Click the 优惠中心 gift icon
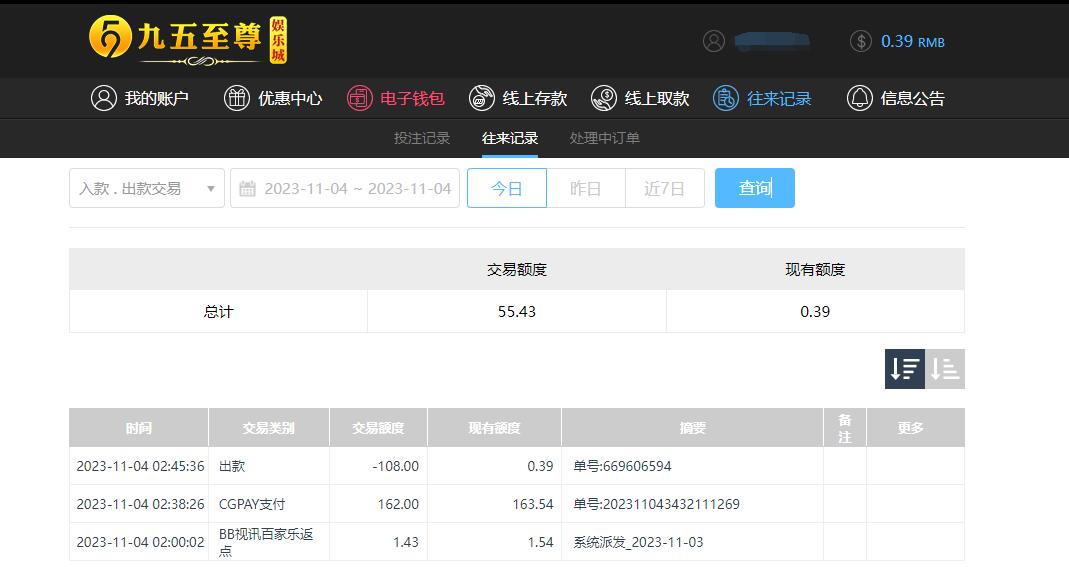1069x567 pixels. 237,98
